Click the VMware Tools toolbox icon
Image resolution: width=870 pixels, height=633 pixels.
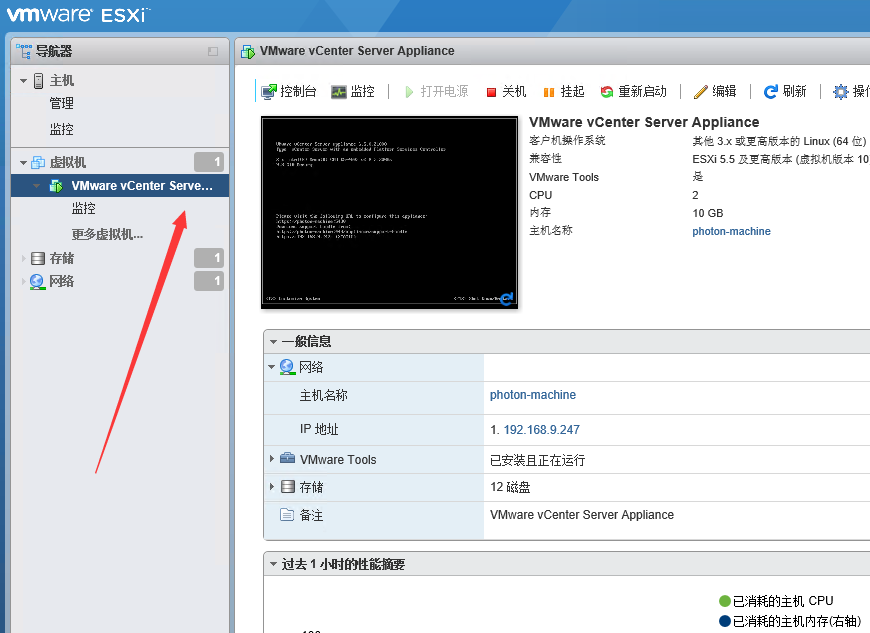287,459
